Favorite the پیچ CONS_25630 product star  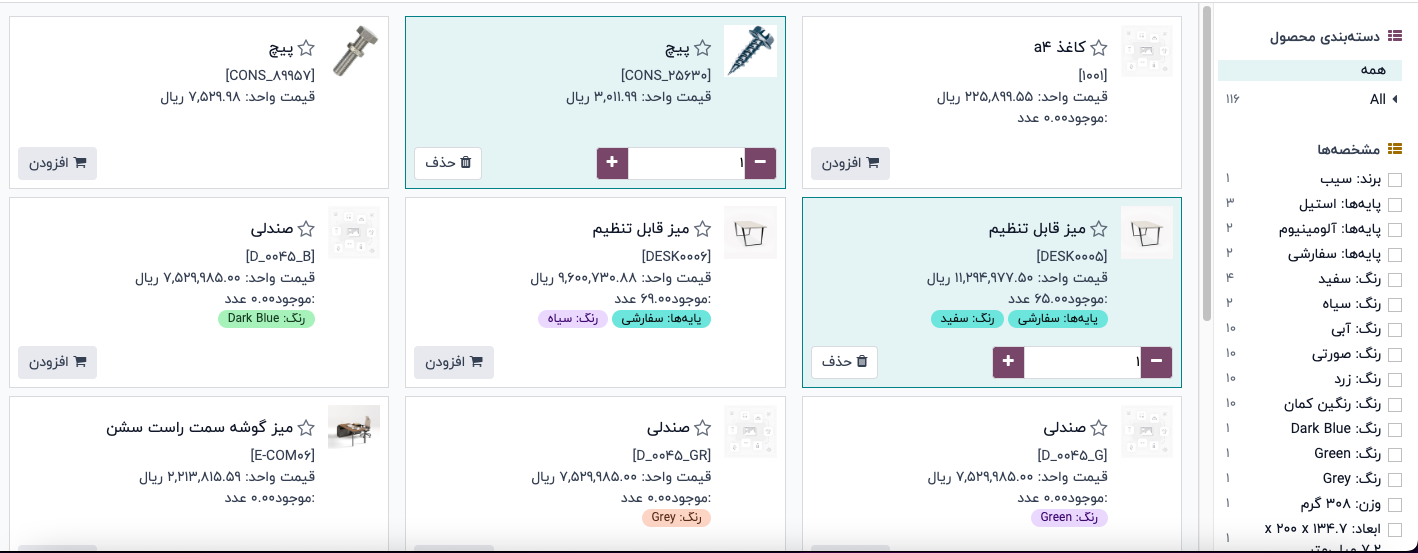click(x=703, y=48)
